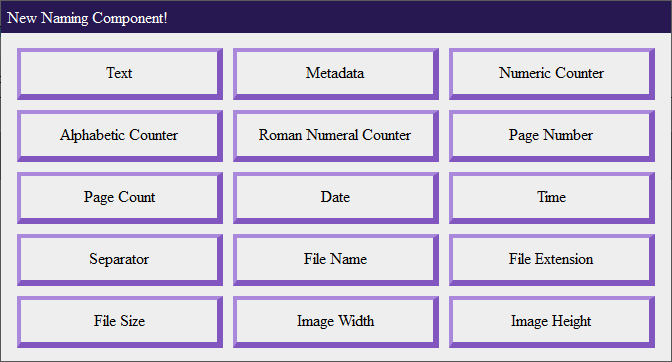The image size is (672, 362).
Task: Click the New Naming Component title bar
Action: click(336, 17)
